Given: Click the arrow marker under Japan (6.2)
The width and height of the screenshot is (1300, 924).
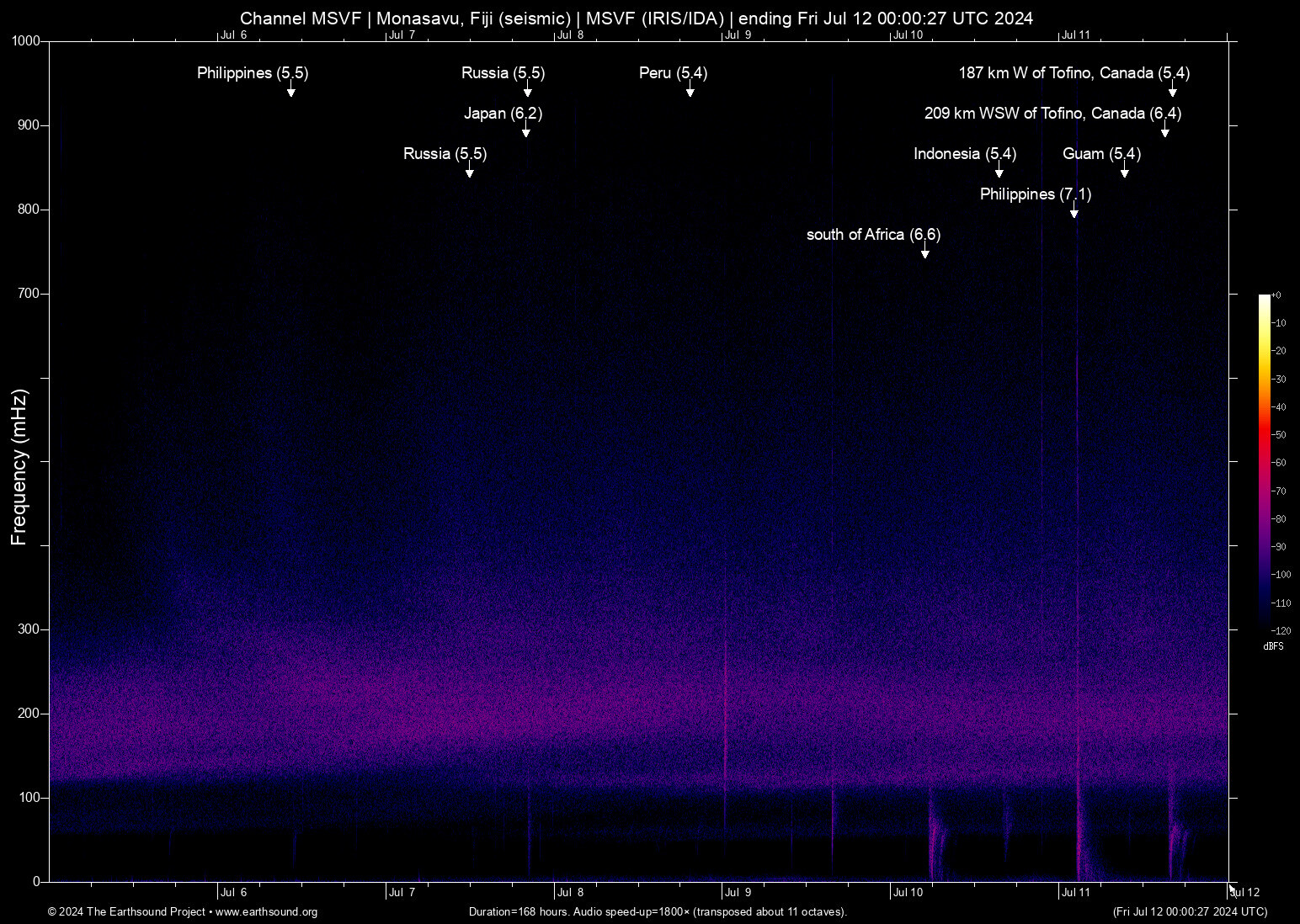Looking at the screenshot, I should tap(525, 131).
